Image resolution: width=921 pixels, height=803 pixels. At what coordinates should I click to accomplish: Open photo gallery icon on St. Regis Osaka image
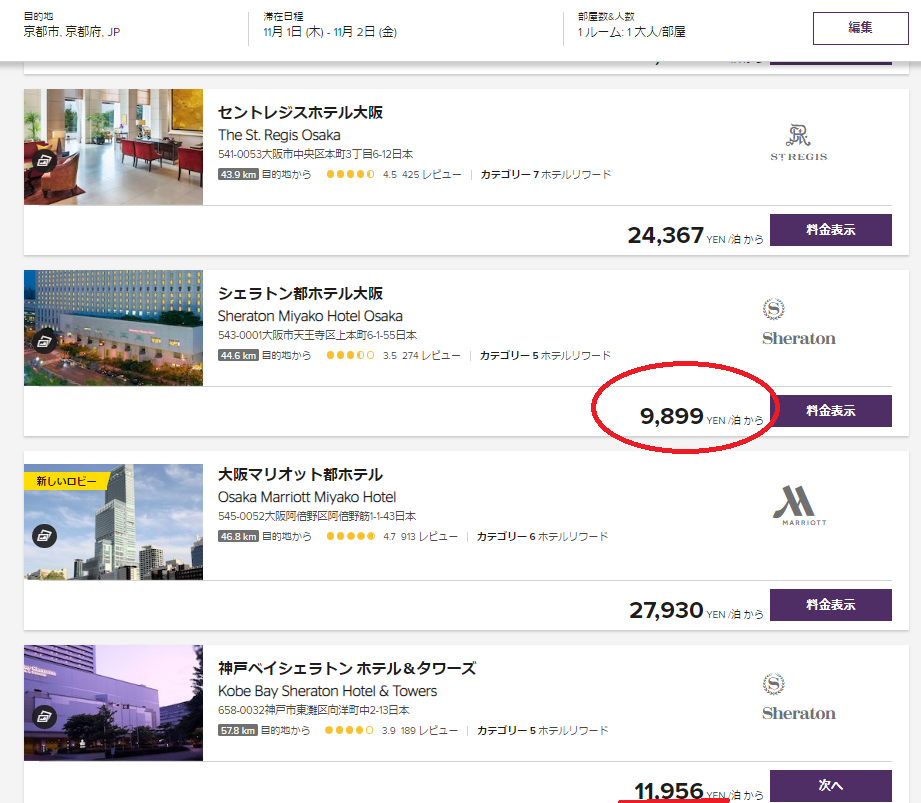click(x=45, y=160)
